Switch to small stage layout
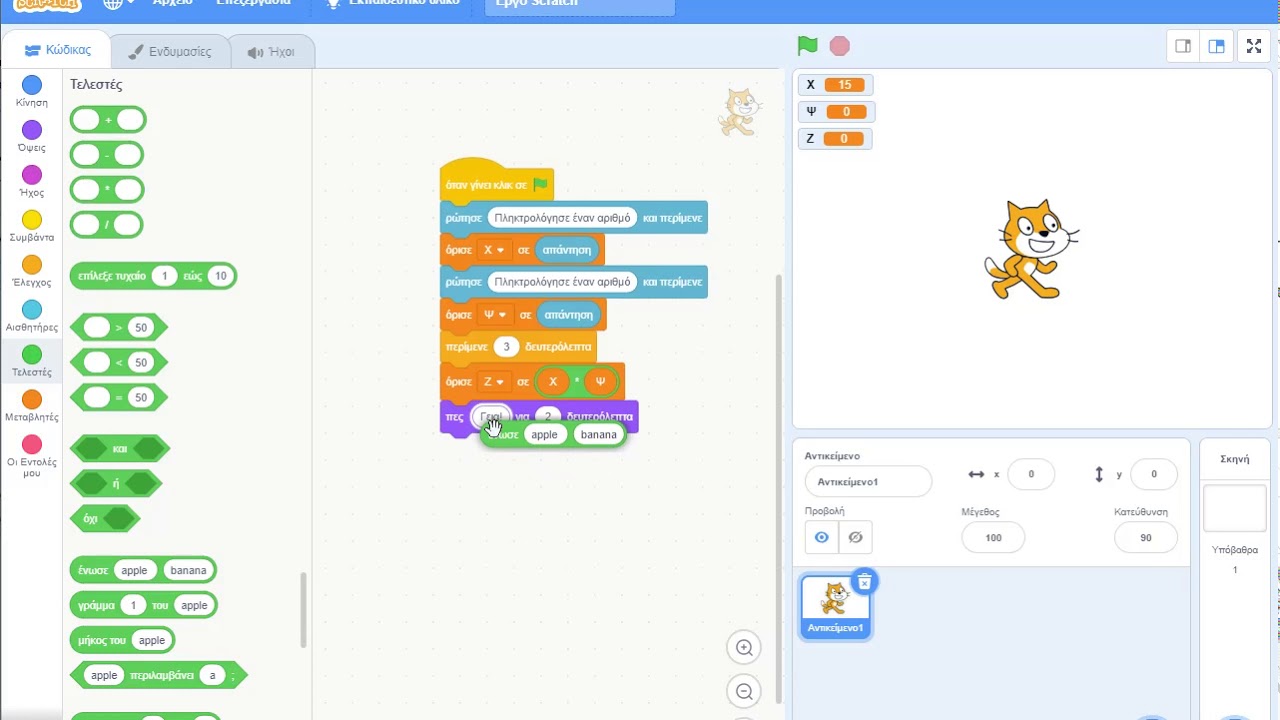The width and height of the screenshot is (1280, 720). click(x=1183, y=46)
